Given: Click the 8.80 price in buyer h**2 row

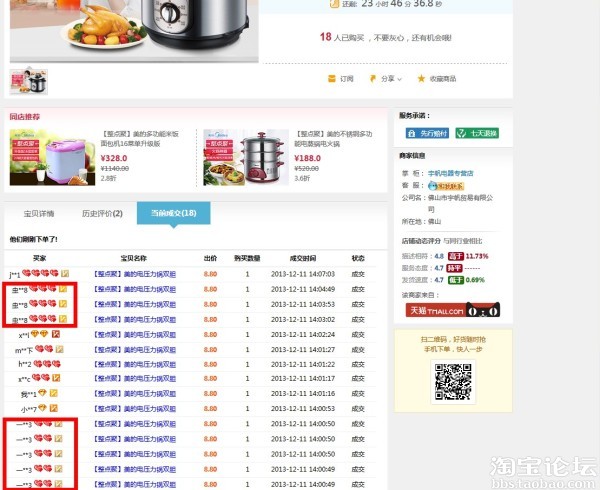Looking at the screenshot, I should (x=210, y=365).
